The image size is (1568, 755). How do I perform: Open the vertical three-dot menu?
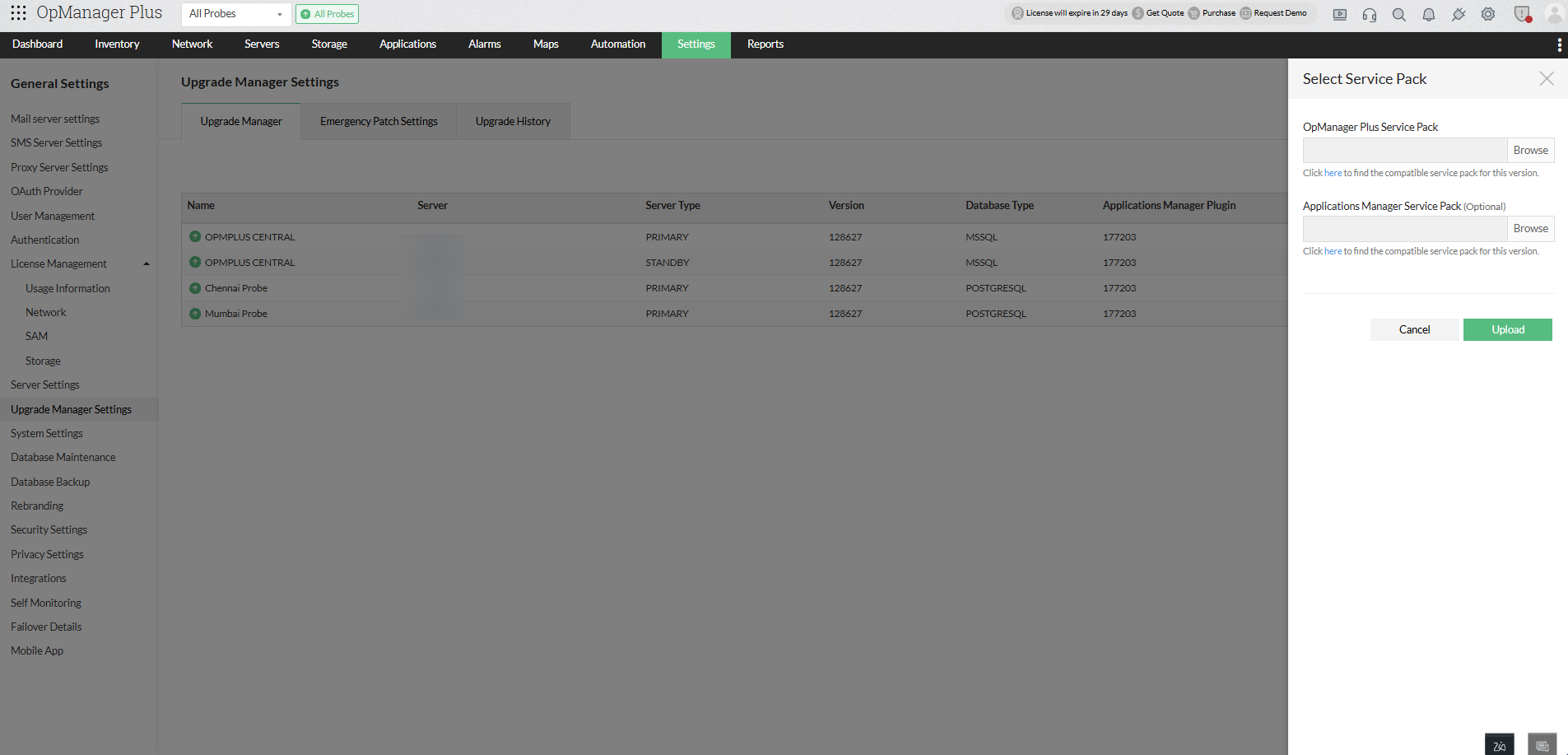coord(1559,44)
